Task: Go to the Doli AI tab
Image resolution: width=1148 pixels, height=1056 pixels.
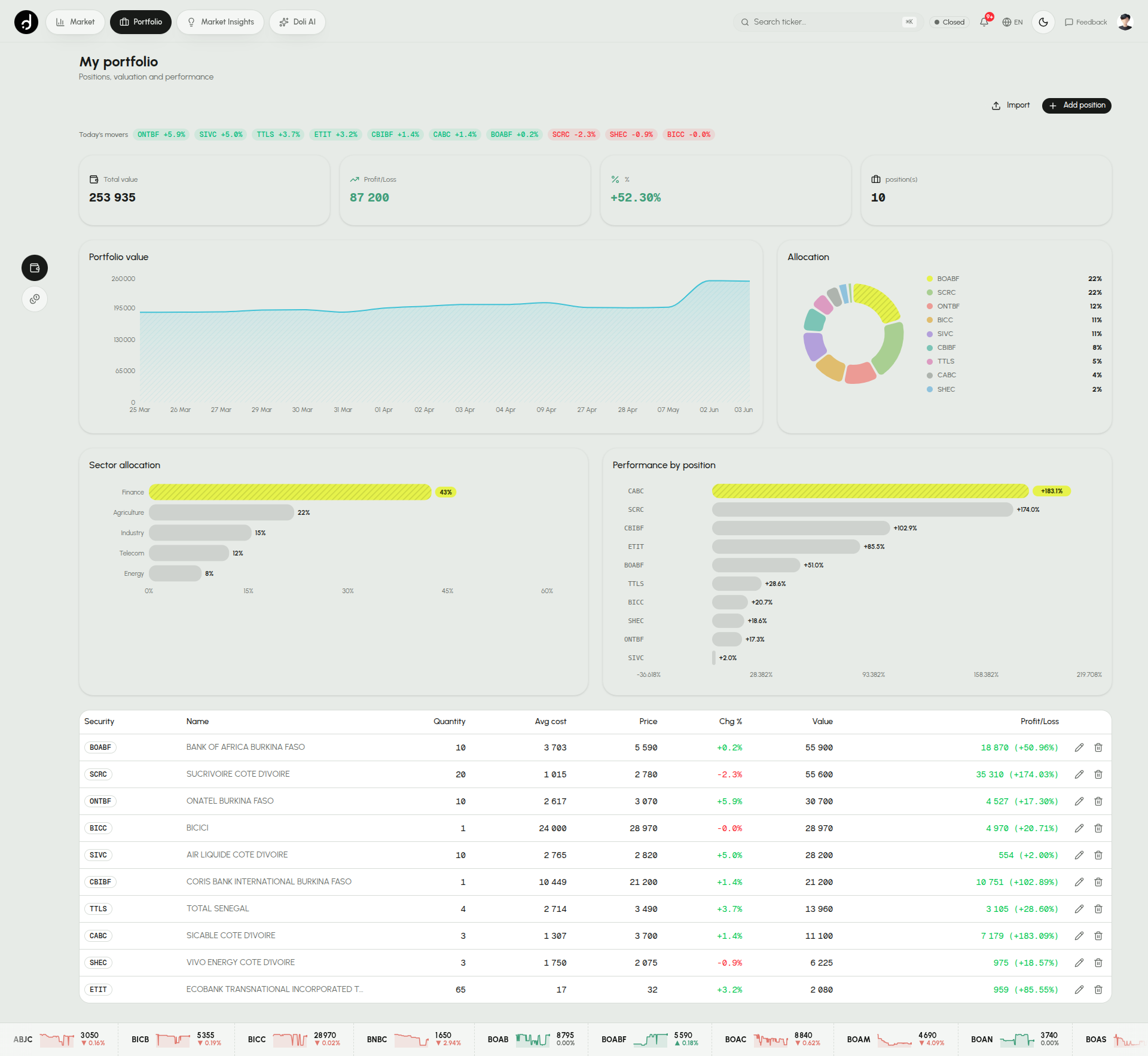Action: click(297, 22)
